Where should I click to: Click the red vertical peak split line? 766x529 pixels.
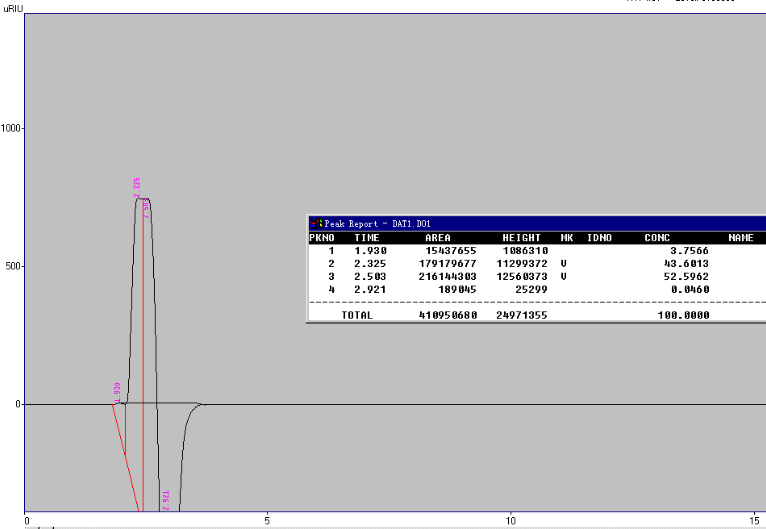143,355
